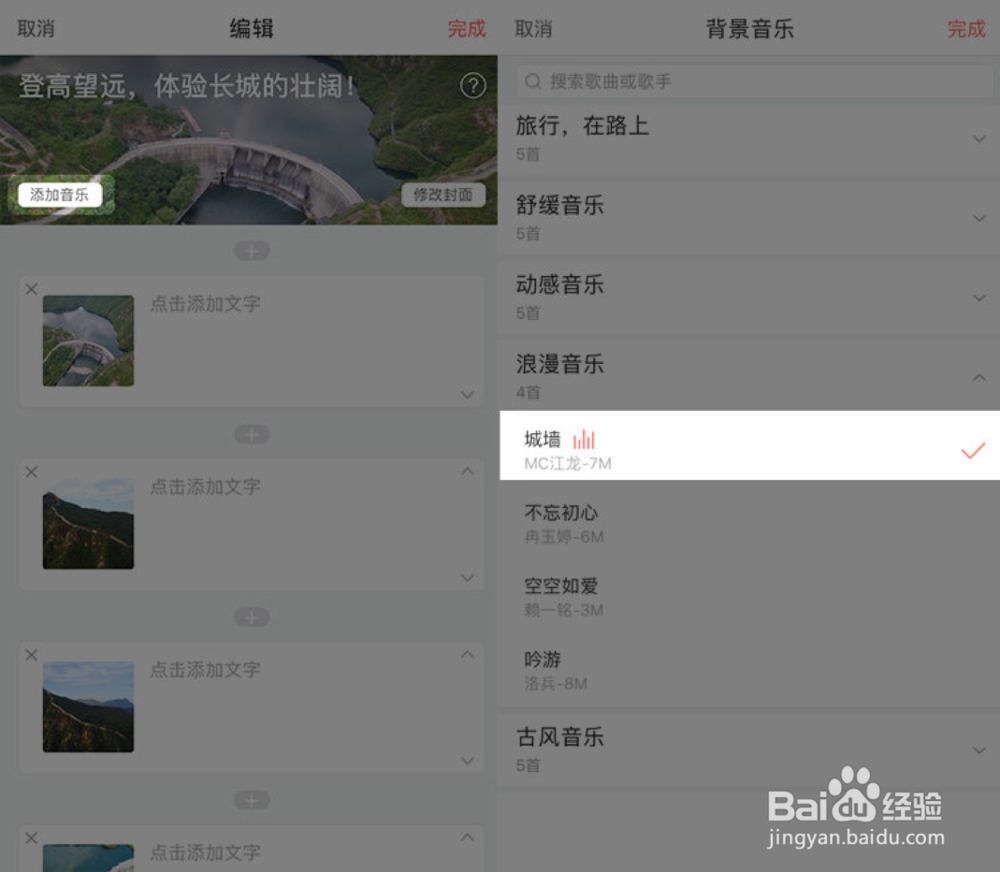Tap 点击添加文字 in the first card
The width and height of the screenshot is (1000, 872).
(205, 304)
